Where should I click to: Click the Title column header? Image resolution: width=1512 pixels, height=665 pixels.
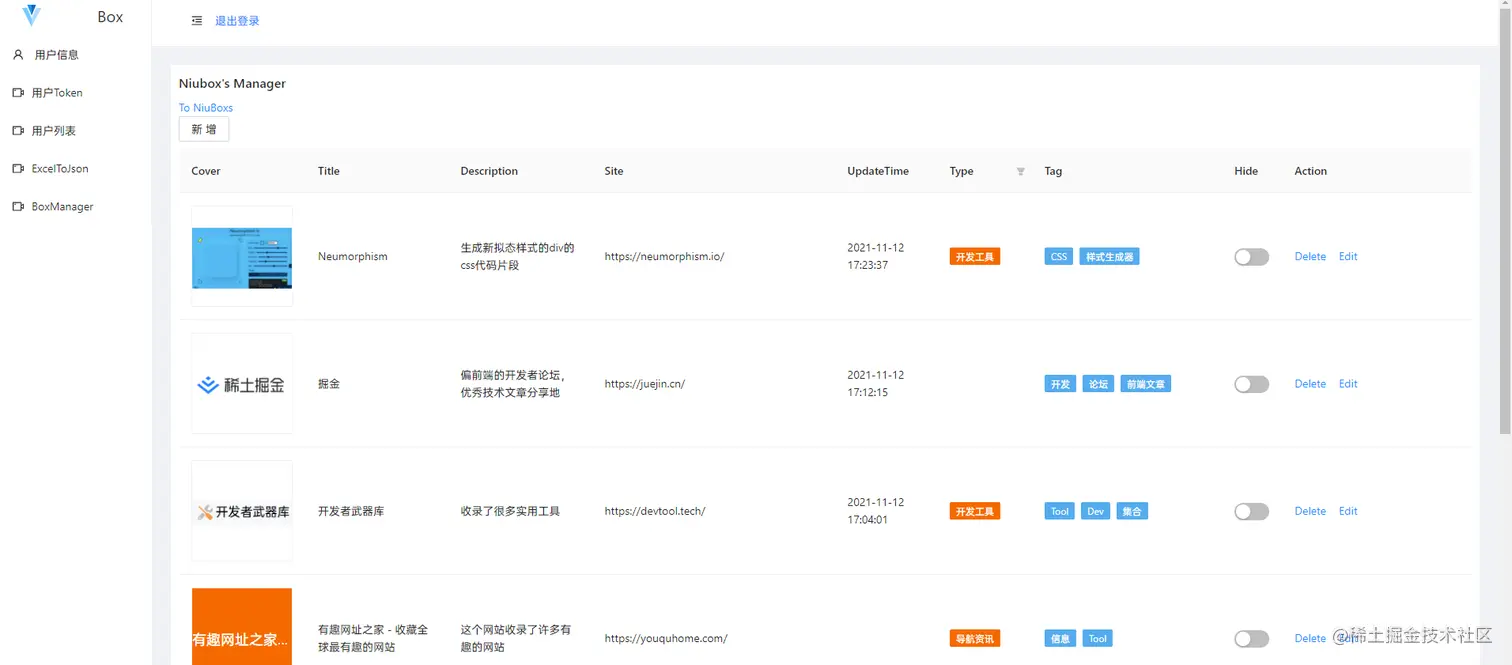point(329,171)
